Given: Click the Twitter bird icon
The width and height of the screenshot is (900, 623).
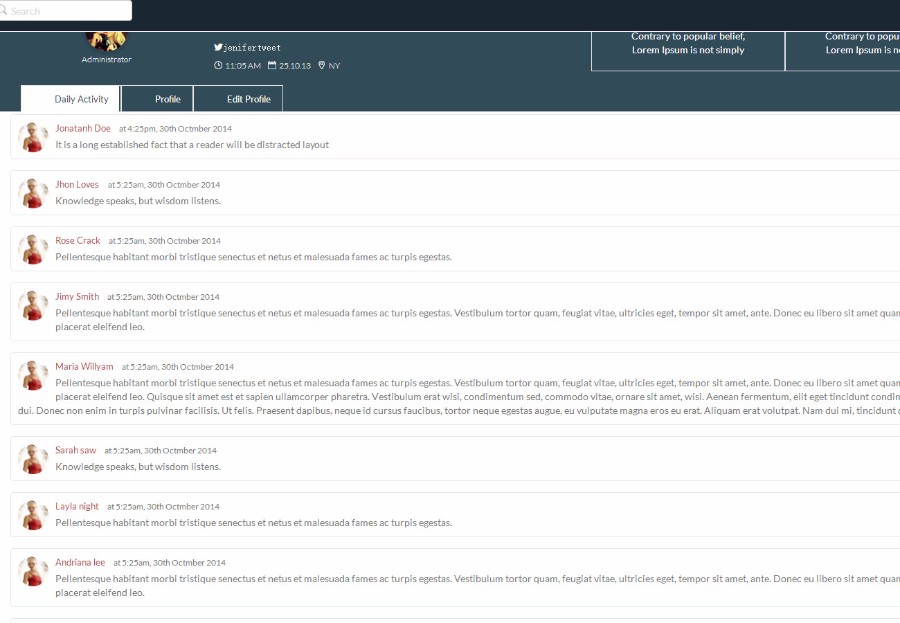Looking at the screenshot, I should pyautogui.click(x=218, y=48).
